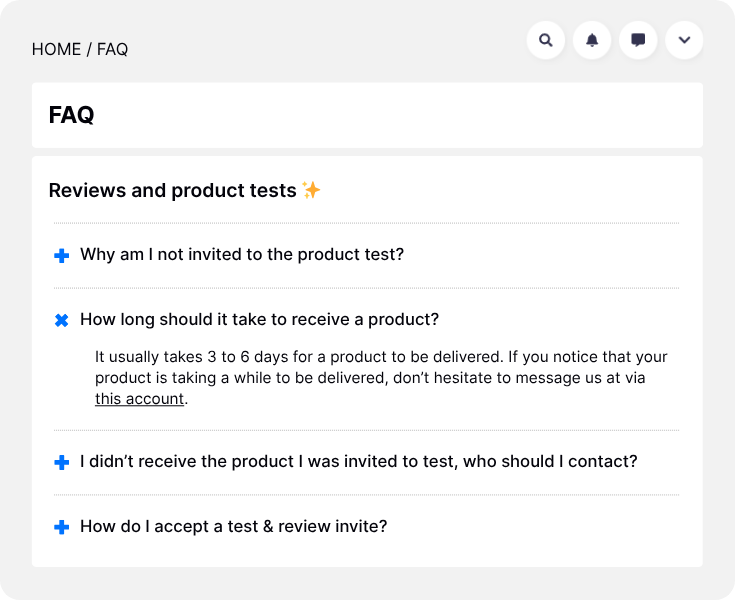Click the bold FAQ page title

click(71, 115)
